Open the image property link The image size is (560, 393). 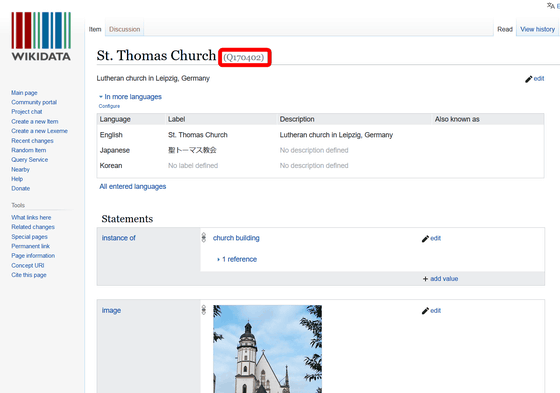pyautogui.click(x=111, y=310)
